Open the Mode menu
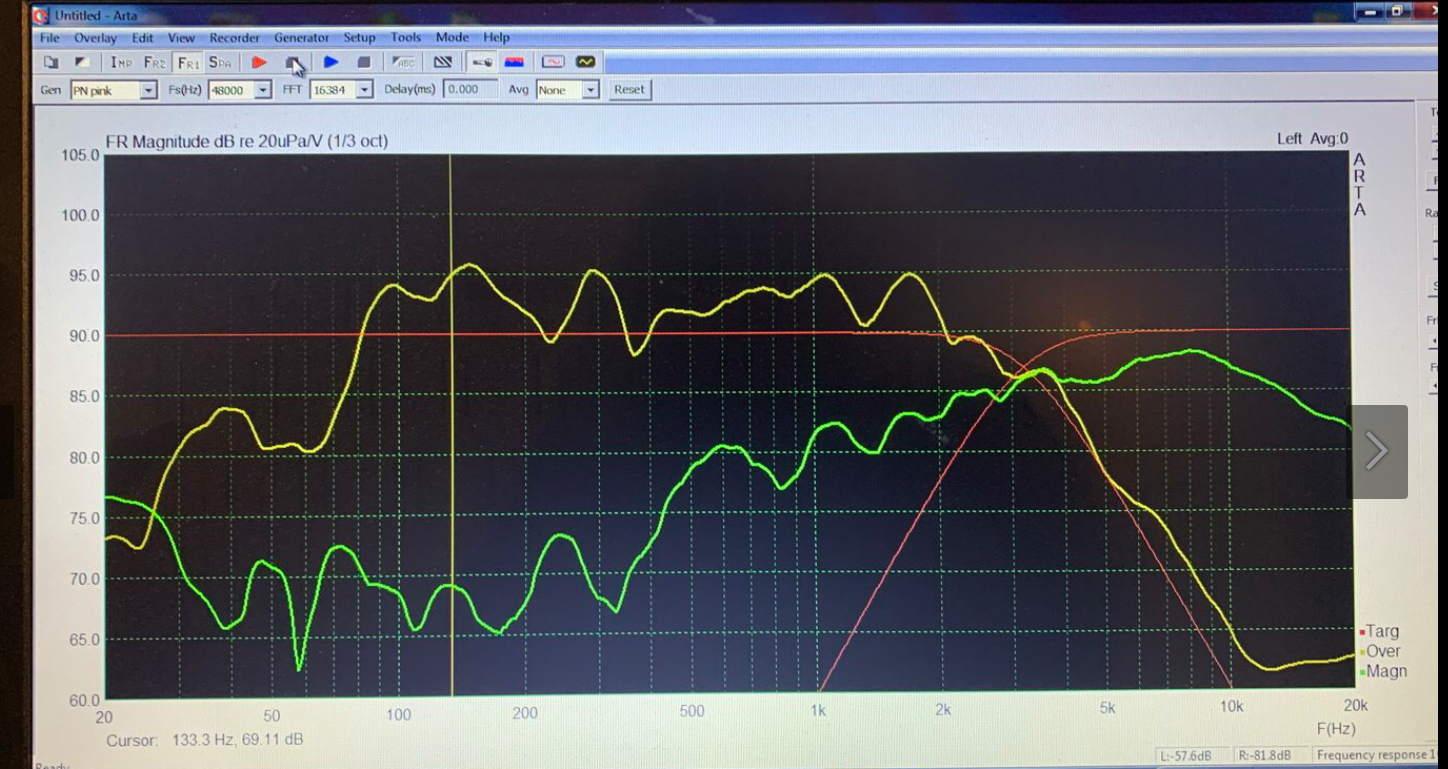 tap(452, 38)
